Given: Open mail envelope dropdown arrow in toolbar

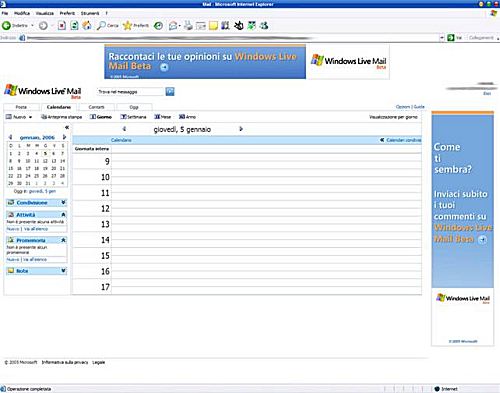Looking at the screenshot, I should pos(180,26).
